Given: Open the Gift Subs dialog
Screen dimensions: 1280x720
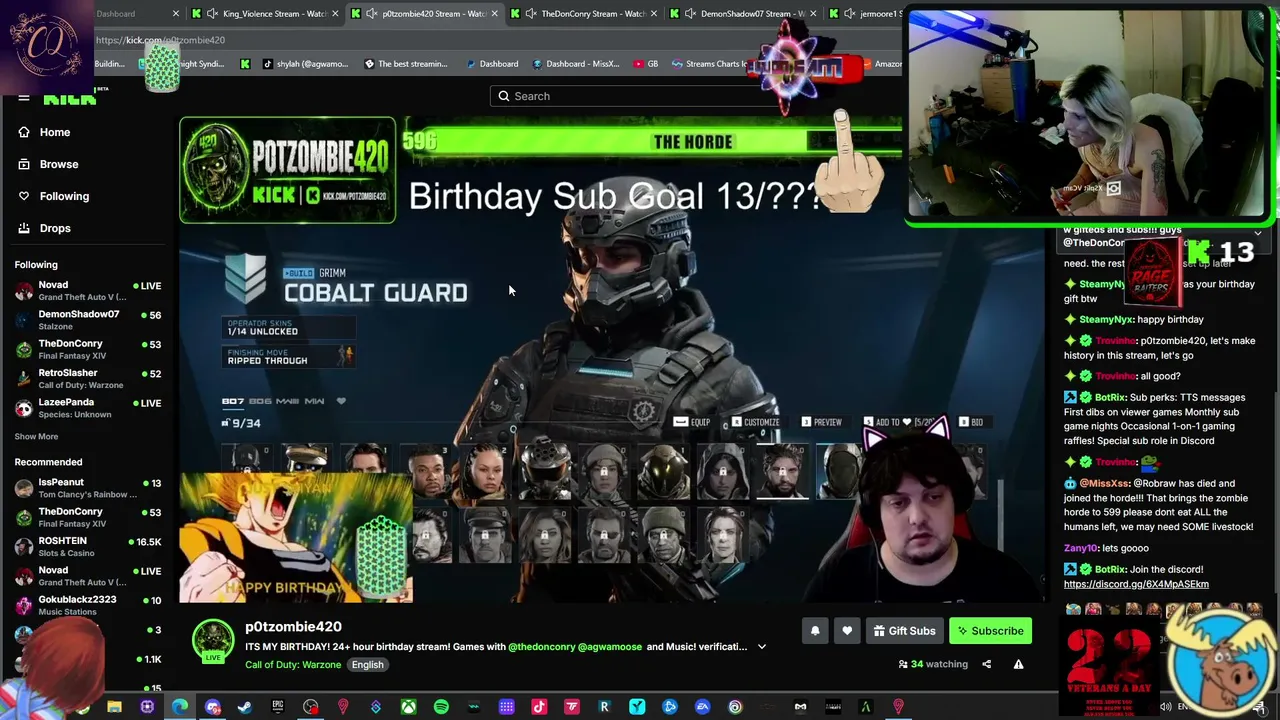Looking at the screenshot, I should point(904,631).
